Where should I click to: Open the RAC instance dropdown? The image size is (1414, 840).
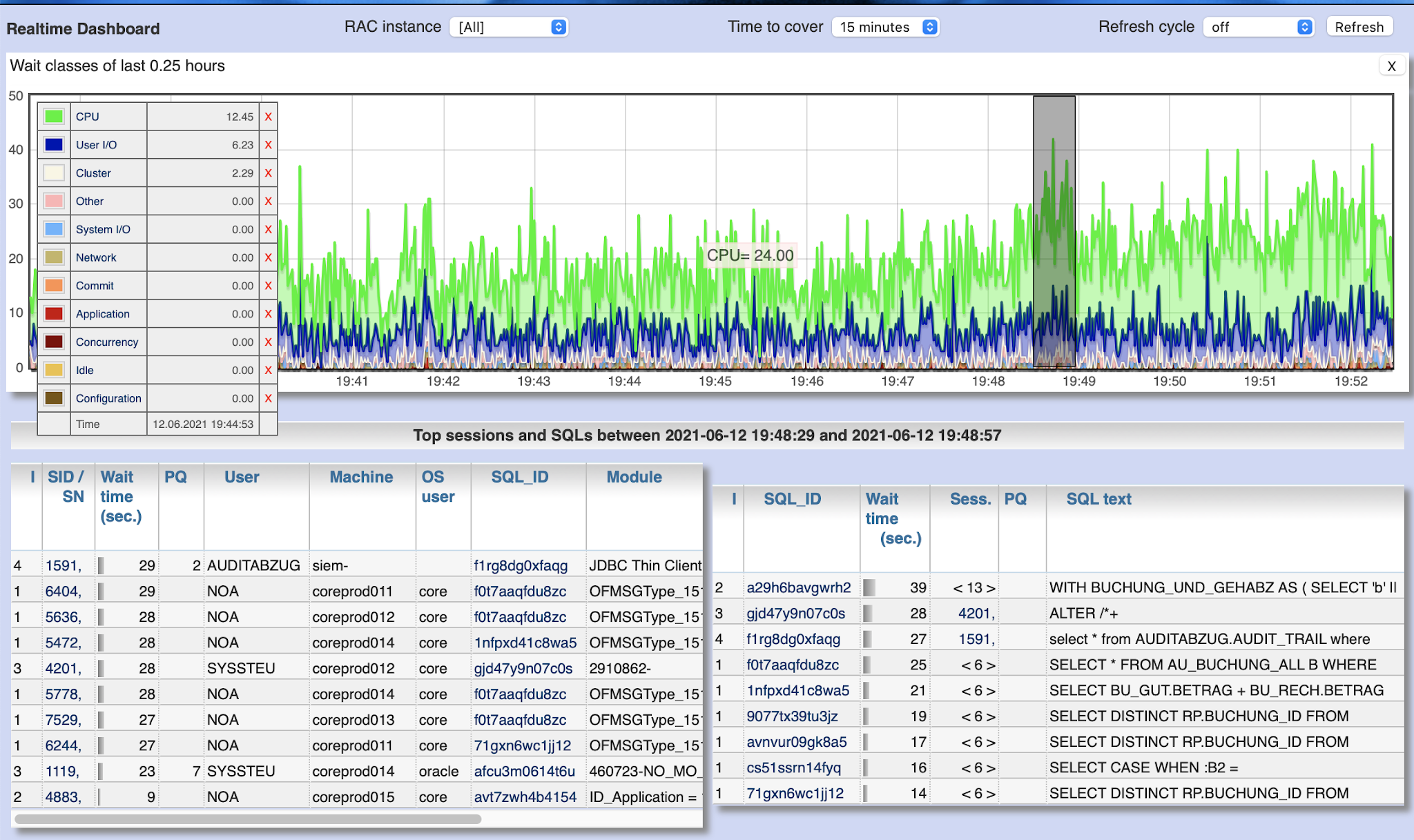pyautogui.click(x=509, y=27)
